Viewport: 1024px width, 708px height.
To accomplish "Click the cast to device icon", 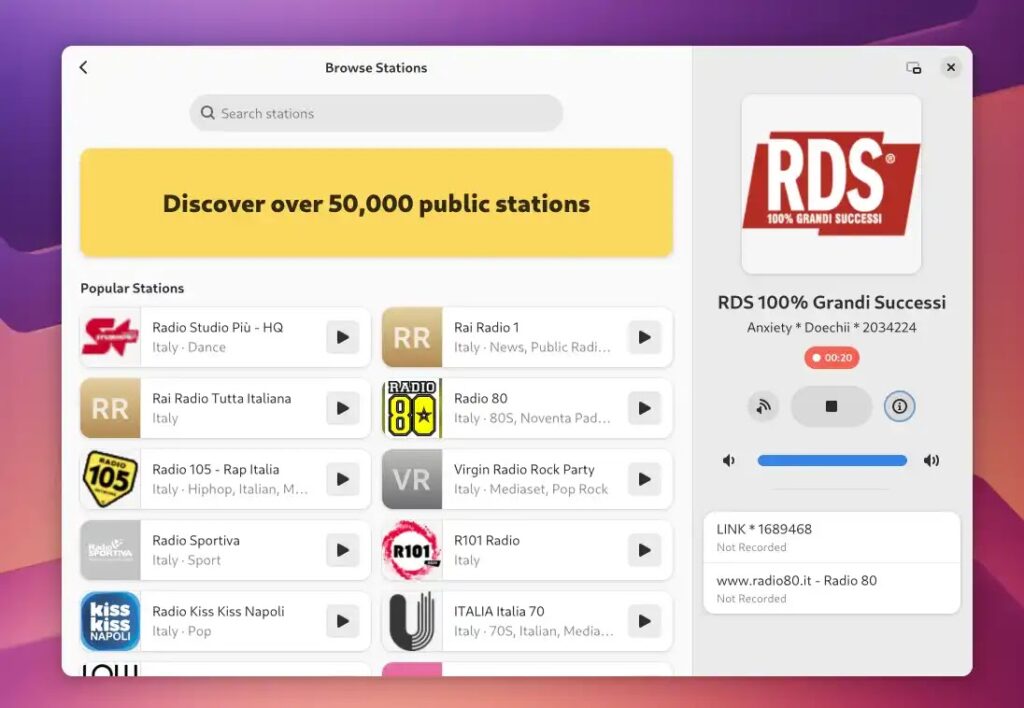I will point(763,407).
